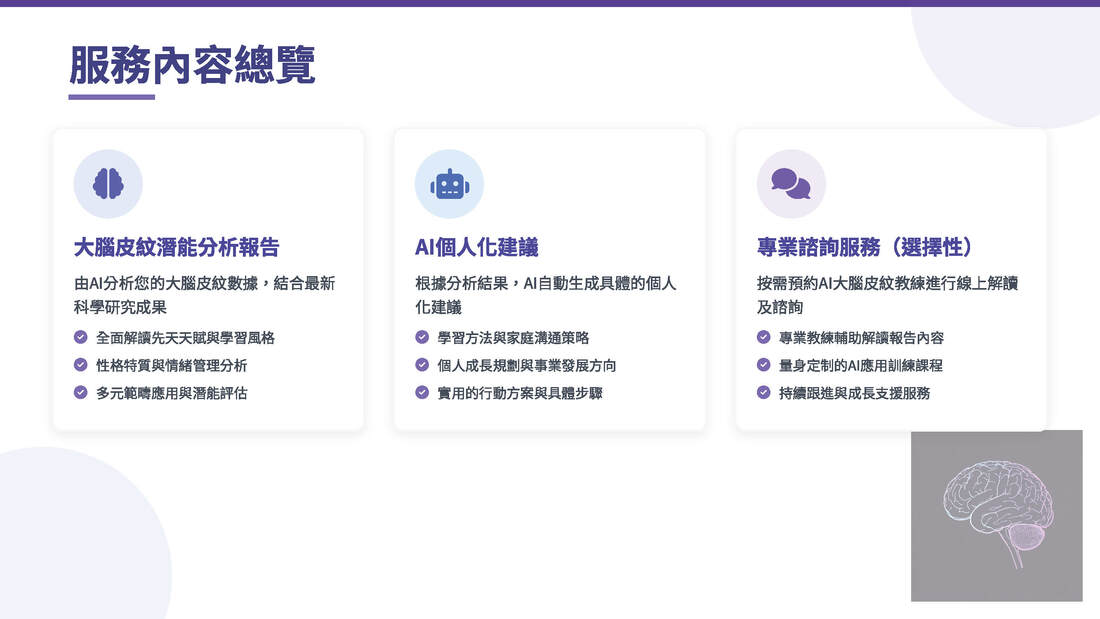
Task: Click the checkmark icon beside 性格特質與情緒管理分析
Action: pyautogui.click(x=81, y=365)
